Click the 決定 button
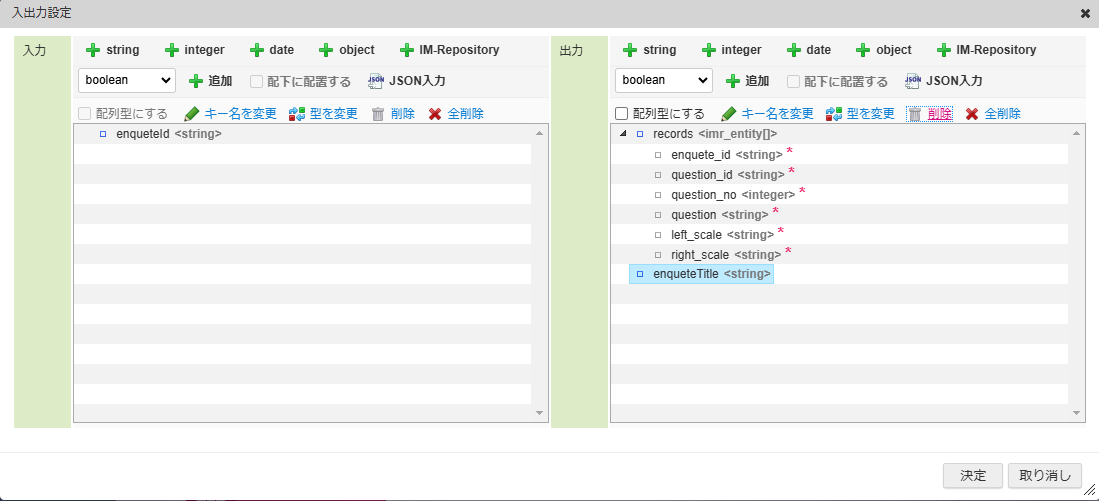 [x=973, y=476]
